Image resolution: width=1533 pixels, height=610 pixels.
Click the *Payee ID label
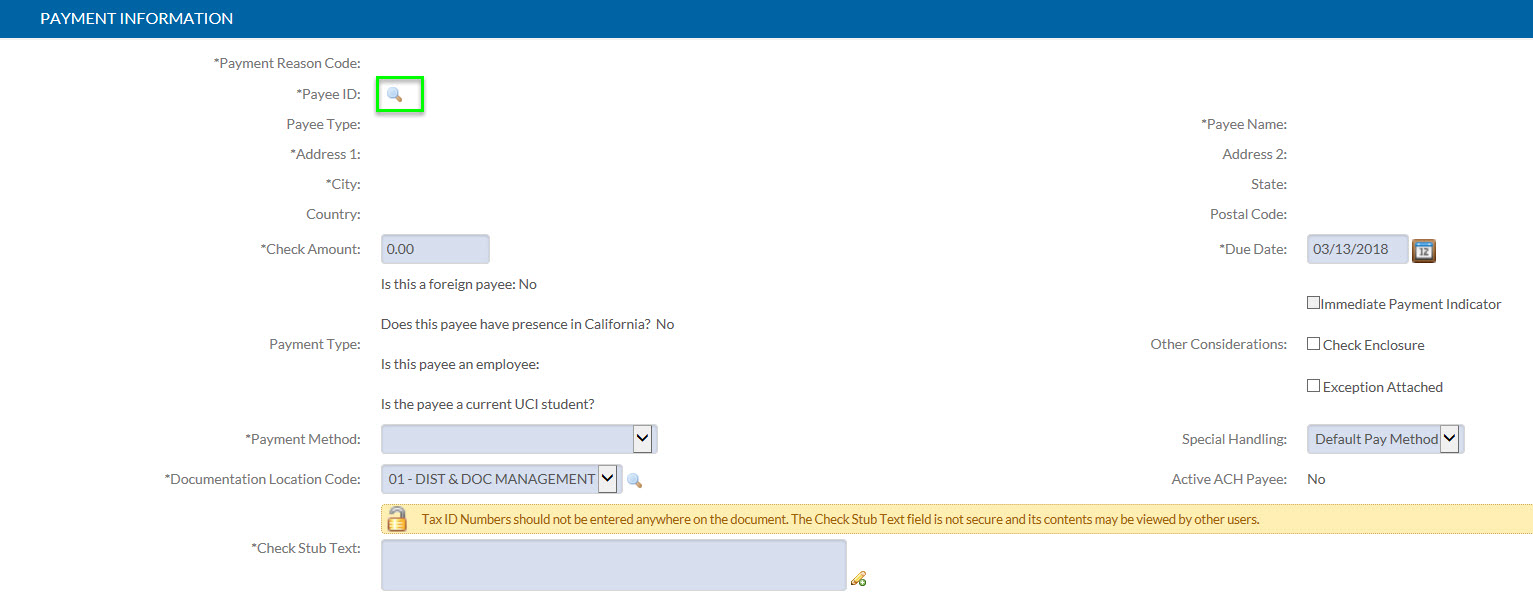(x=329, y=94)
